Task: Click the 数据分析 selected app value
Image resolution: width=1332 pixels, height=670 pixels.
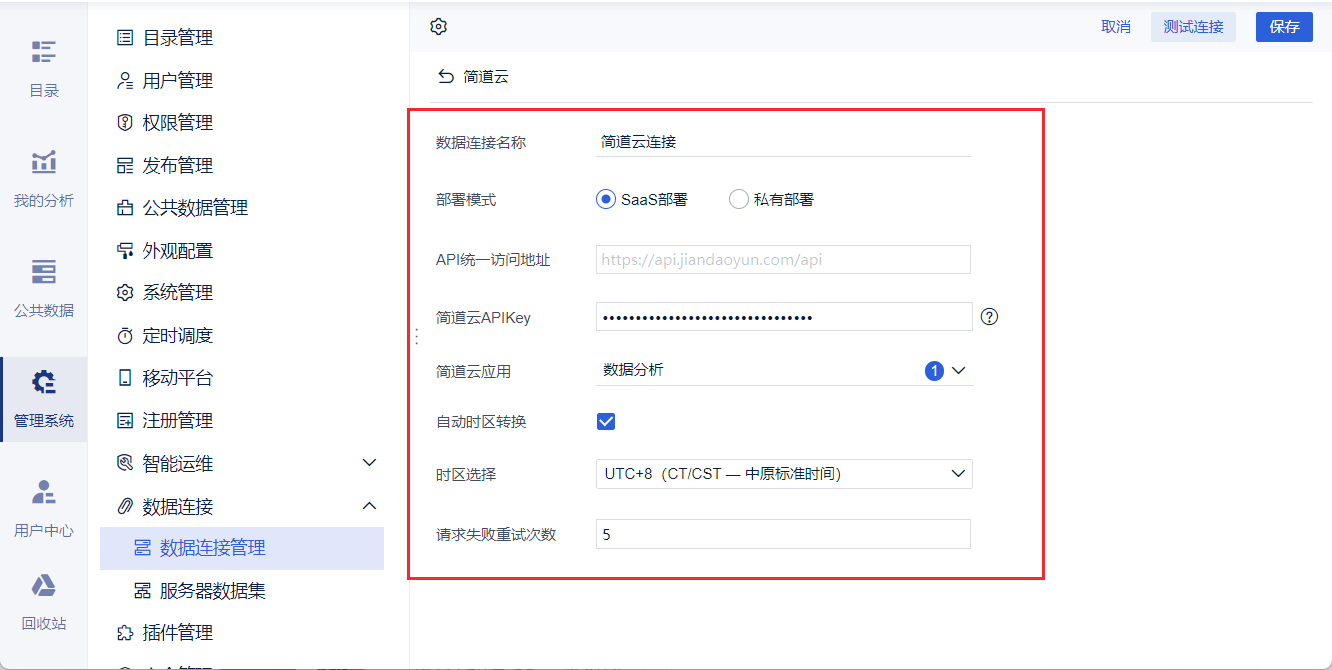Action: (633, 370)
